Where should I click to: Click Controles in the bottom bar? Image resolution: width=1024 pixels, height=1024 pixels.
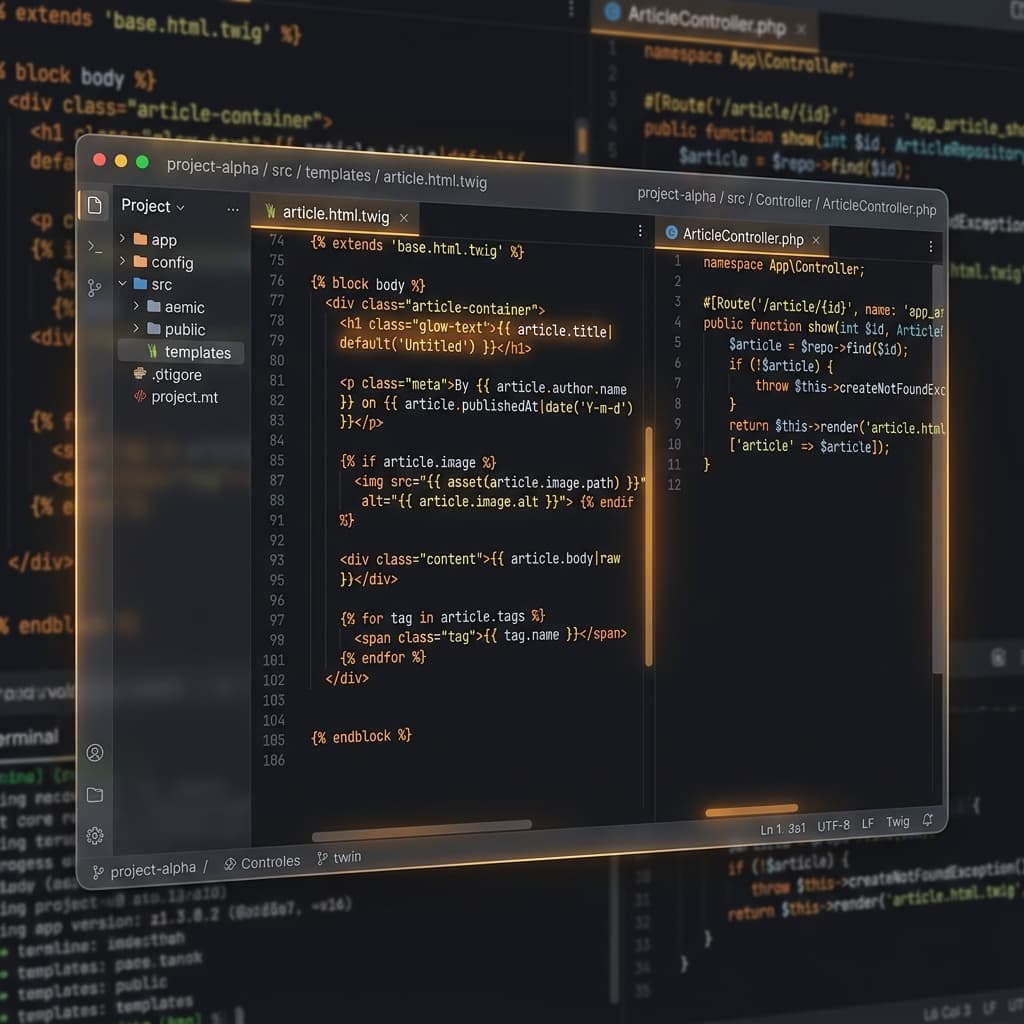pos(262,863)
